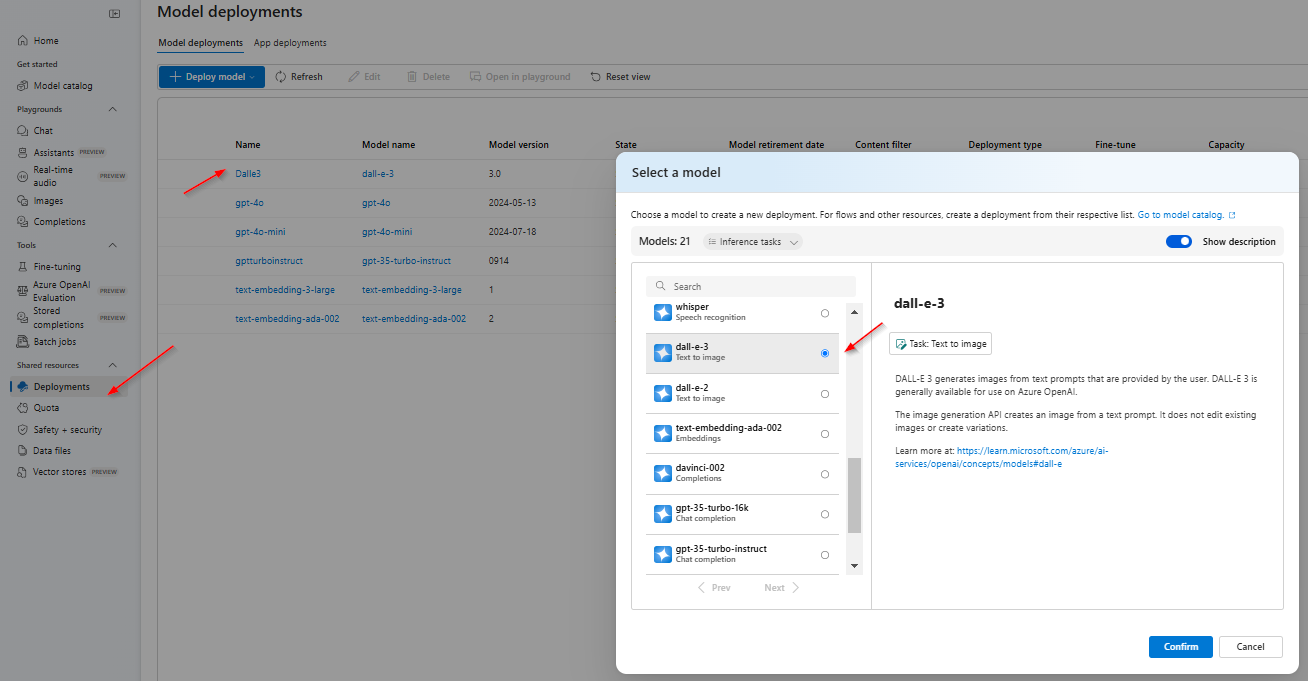Switch to the App deployments tab
This screenshot has height=681, width=1308.
[289, 43]
